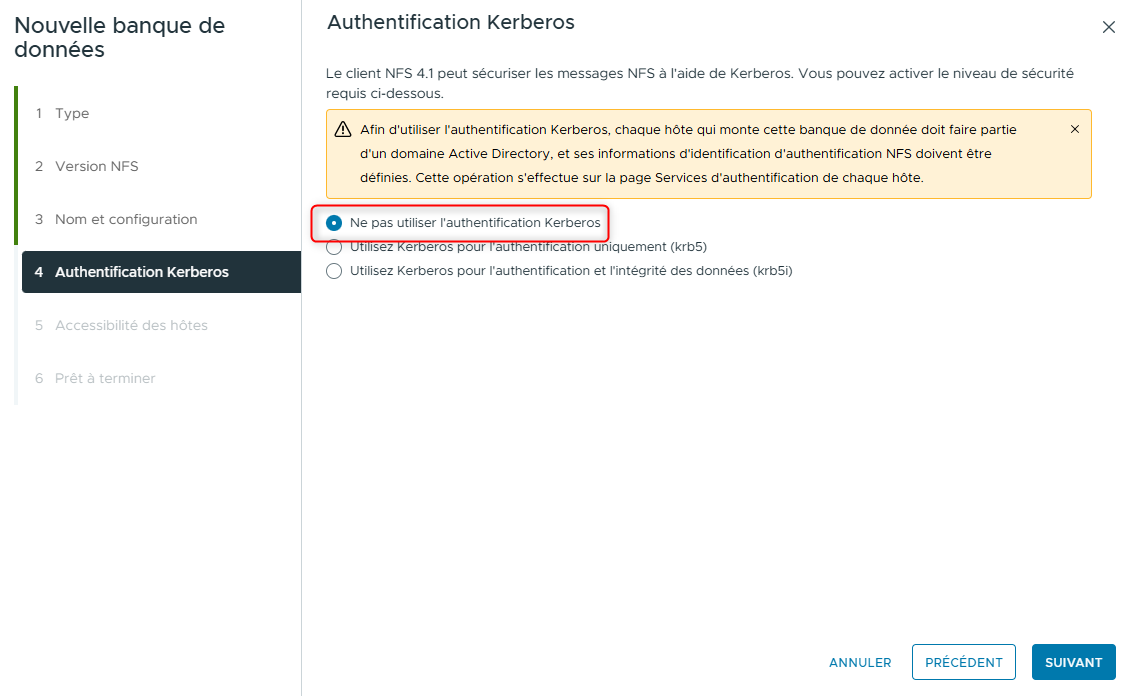Click the Nouvelle banque de données title
Image resolution: width=1131 pixels, height=696 pixels.
click(x=120, y=38)
